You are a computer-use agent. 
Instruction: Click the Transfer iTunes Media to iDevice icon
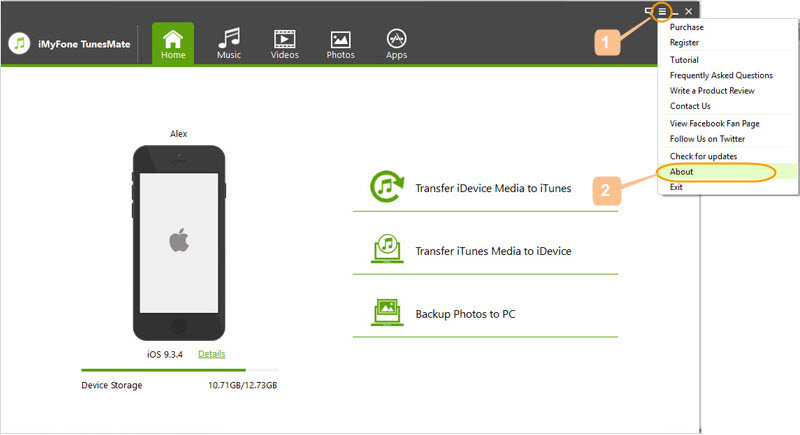pyautogui.click(x=387, y=249)
